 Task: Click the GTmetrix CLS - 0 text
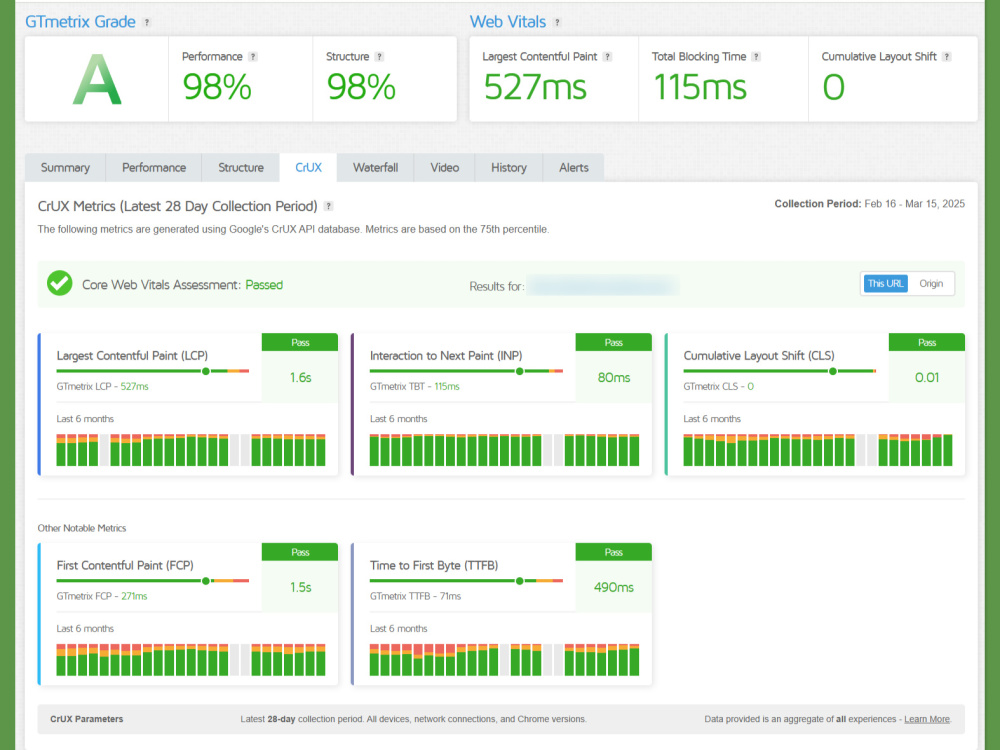click(719, 386)
